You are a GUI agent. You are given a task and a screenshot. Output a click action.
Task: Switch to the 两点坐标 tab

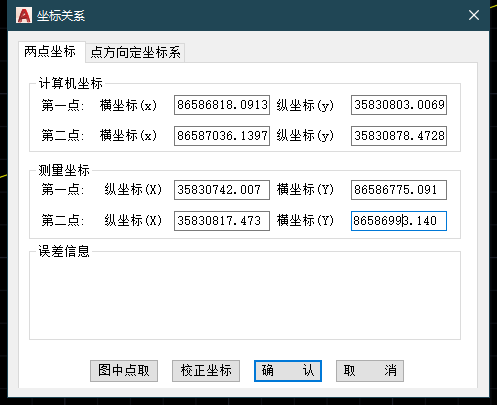click(x=50, y=52)
